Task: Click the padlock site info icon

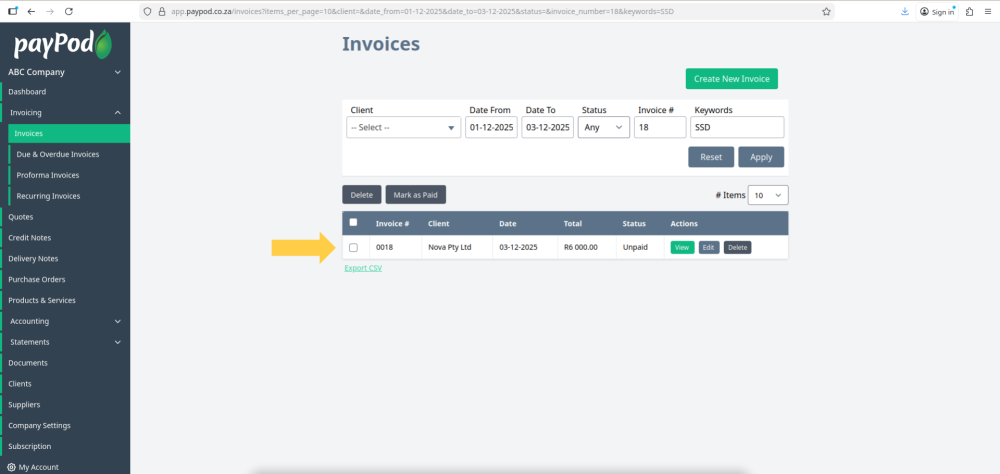Action: (162, 11)
